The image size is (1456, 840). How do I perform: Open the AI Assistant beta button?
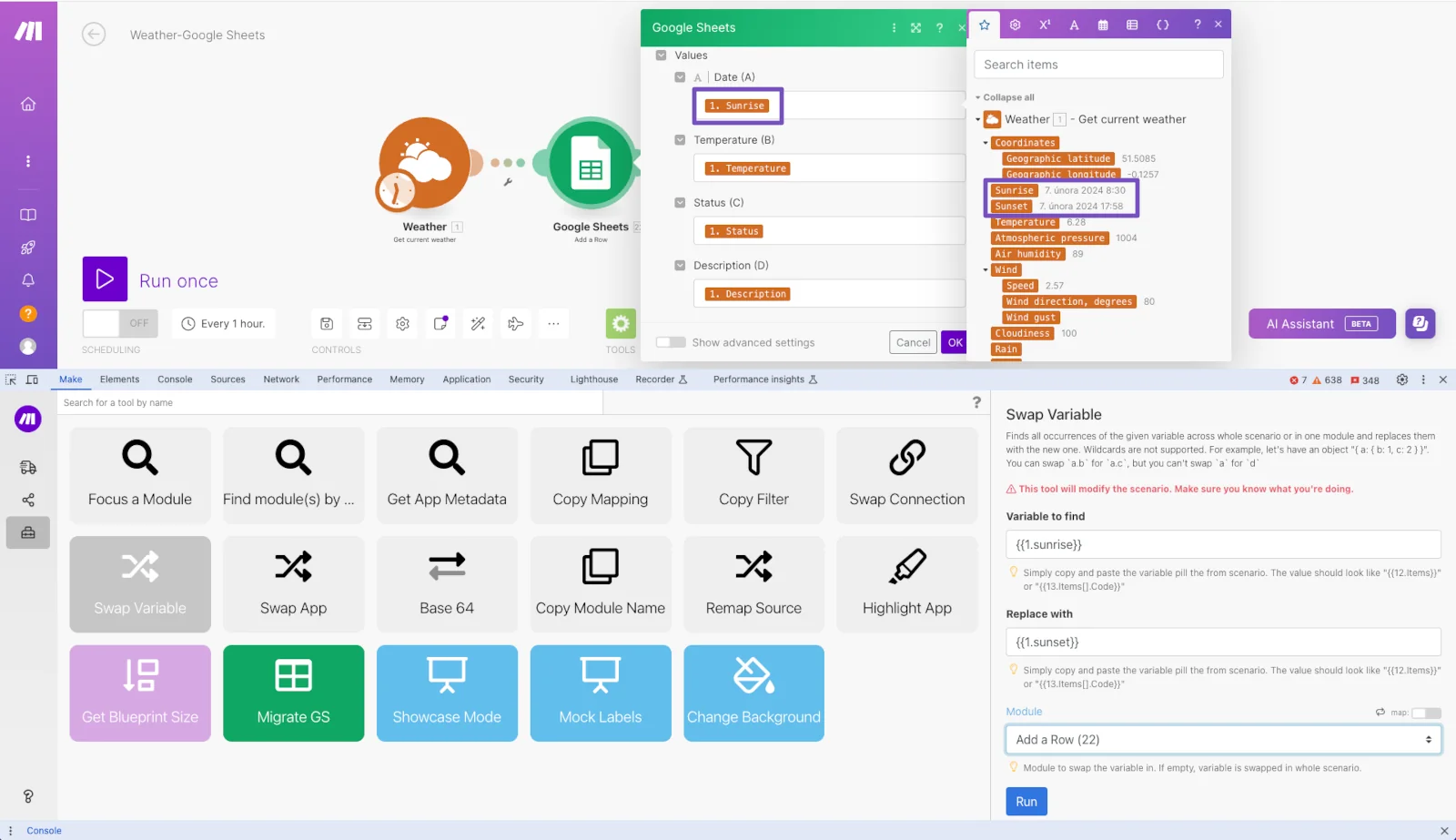[x=1322, y=323]
